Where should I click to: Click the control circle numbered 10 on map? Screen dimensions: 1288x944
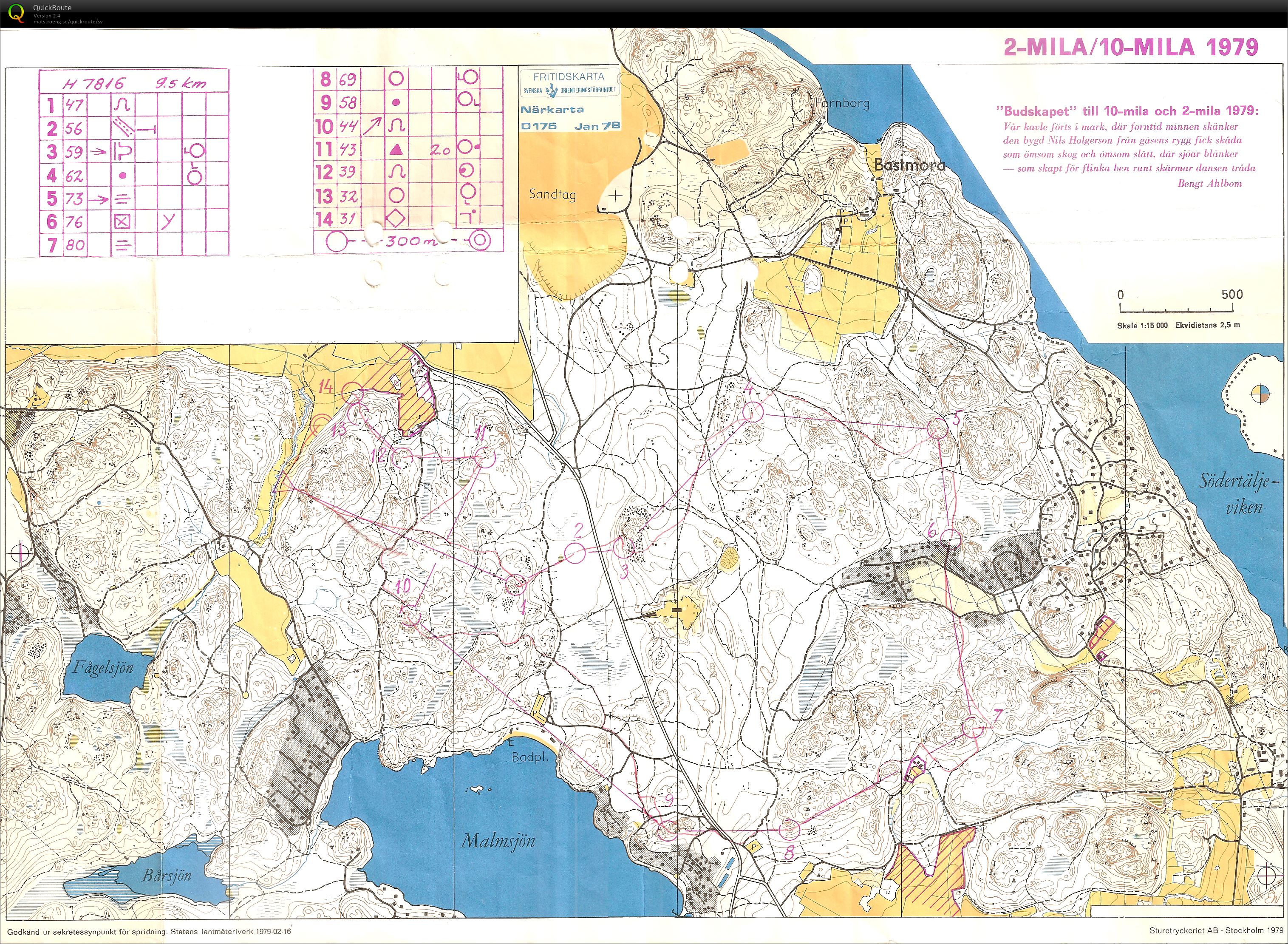(x=410, y=615)
